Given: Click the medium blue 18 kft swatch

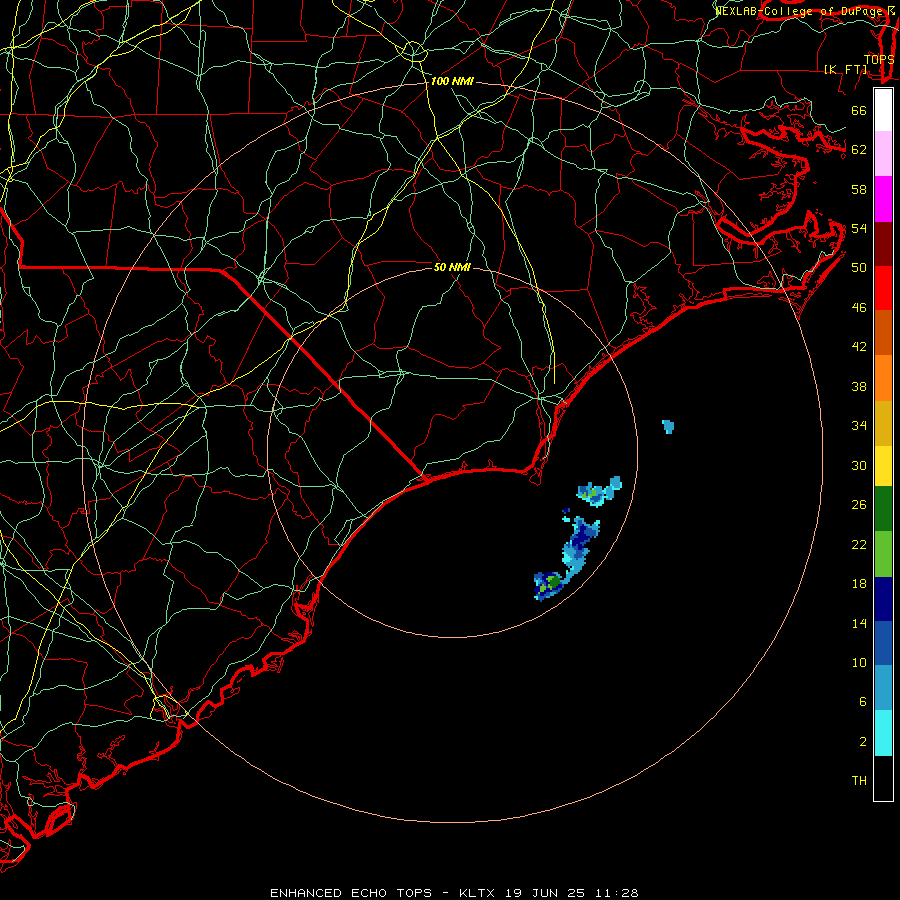Looking at the screenshot, I should pyautogui.click(x=883, y=643).
